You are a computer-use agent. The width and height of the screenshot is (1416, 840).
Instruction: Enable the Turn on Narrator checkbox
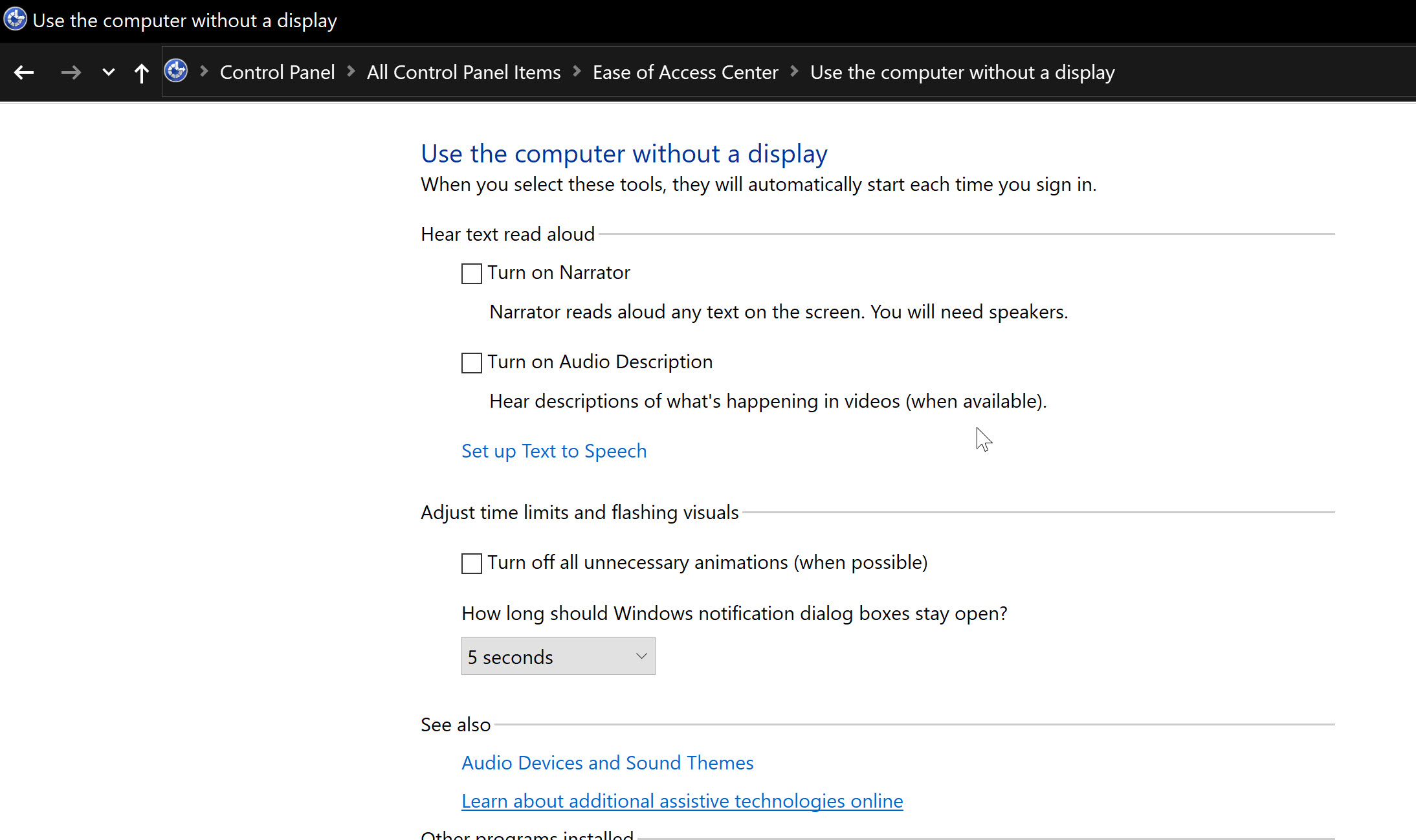tap(472, 273)
